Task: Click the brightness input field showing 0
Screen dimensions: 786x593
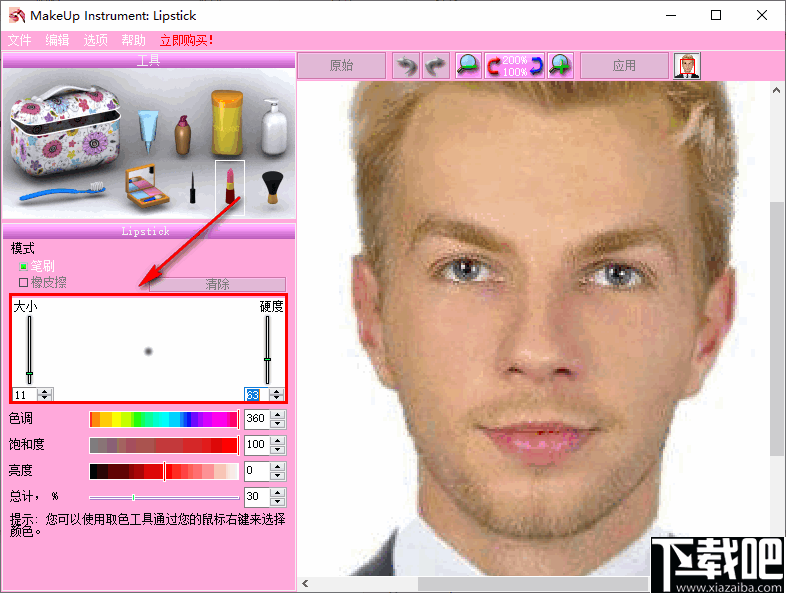Action: [x=257, y=471]
